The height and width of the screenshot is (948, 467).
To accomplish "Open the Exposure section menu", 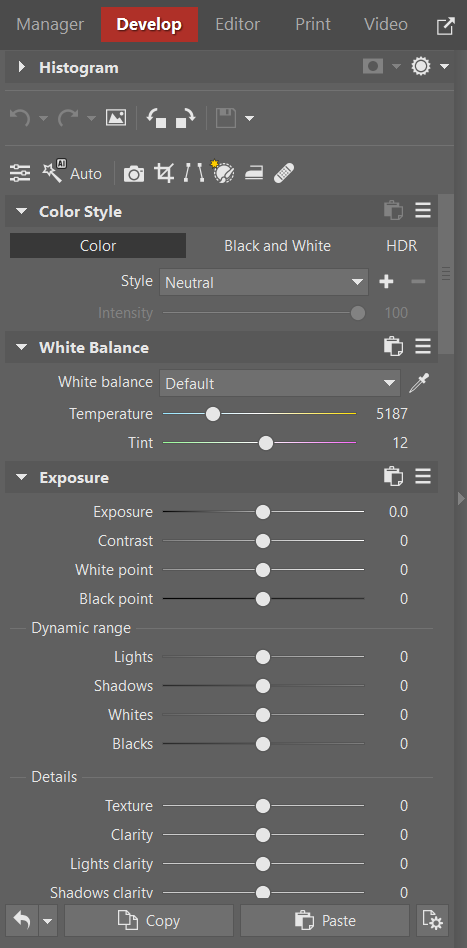I will (x=423, y=476).
